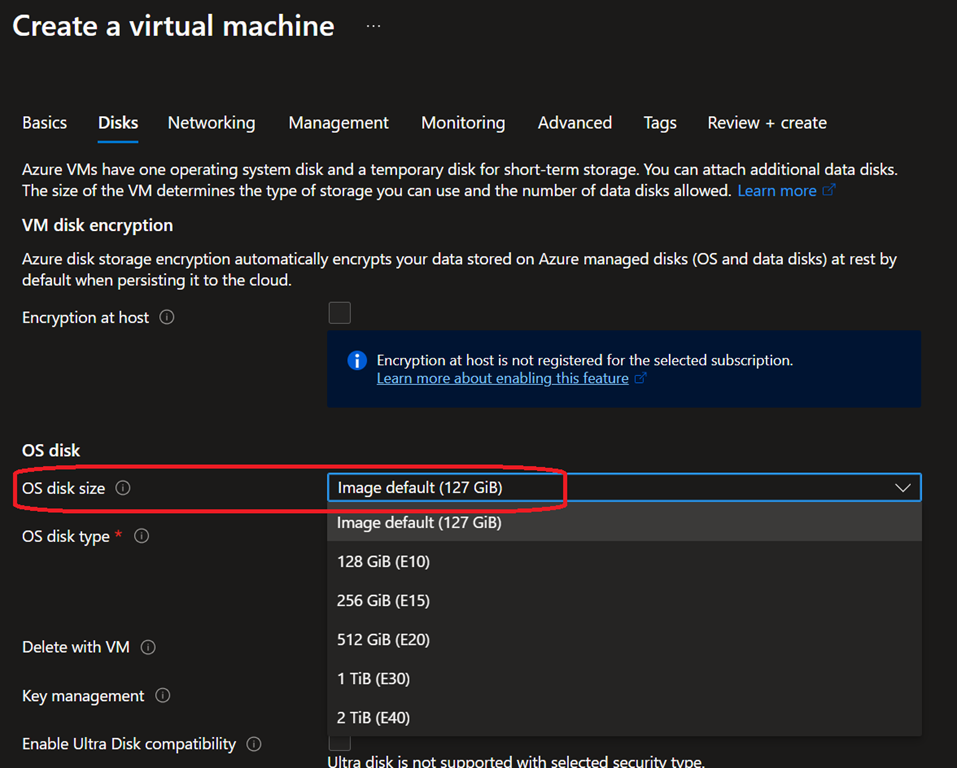
Task: Select 128 GiB (E10) disk size option
Action: point(383,562)
